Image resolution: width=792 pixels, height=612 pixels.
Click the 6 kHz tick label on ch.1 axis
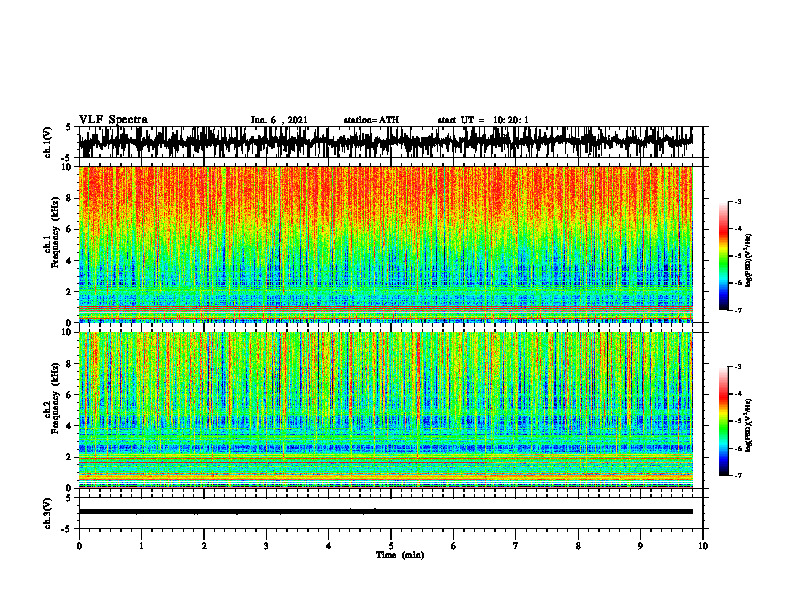[71, 229]
